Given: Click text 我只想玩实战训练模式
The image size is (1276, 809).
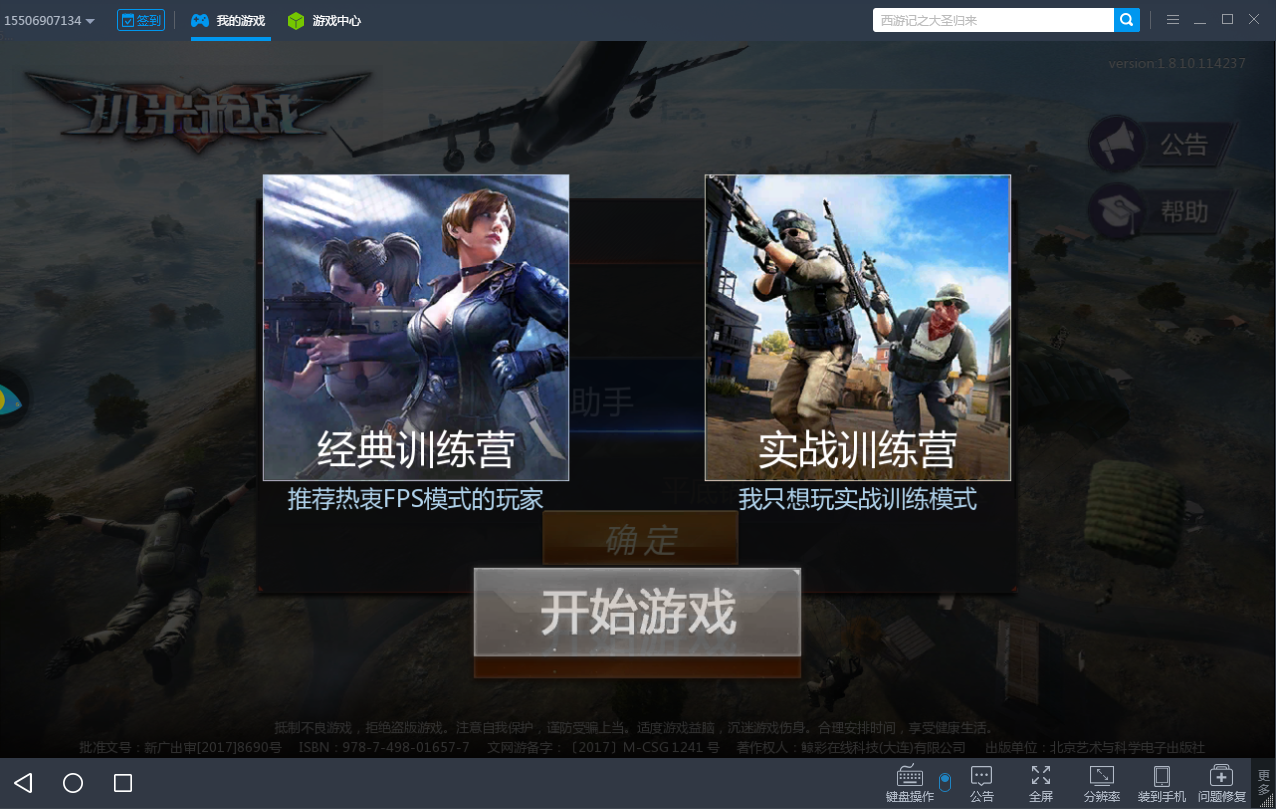Looking at the screenshot, I should click(857, 498).
